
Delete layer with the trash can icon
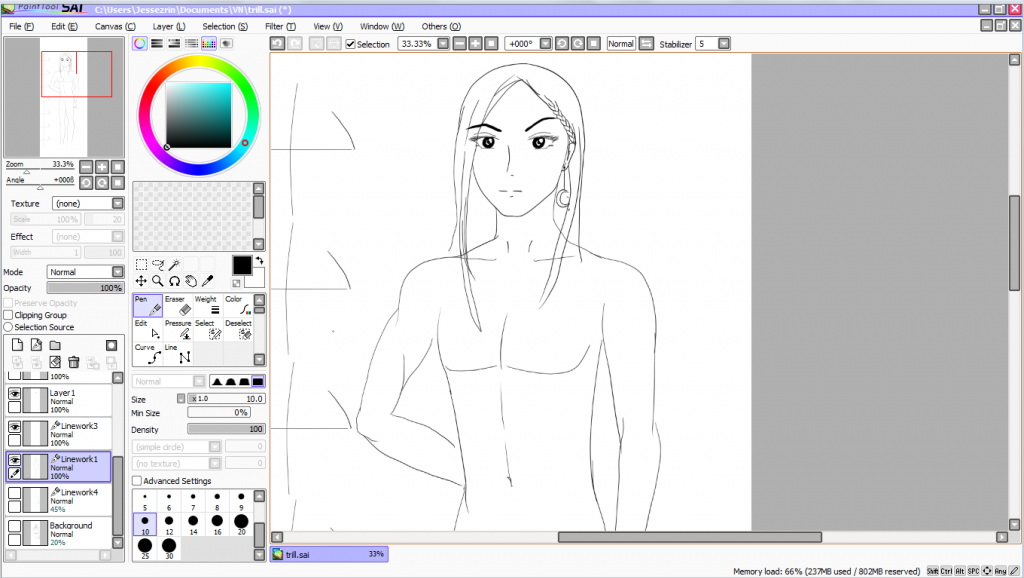(74, 362)
